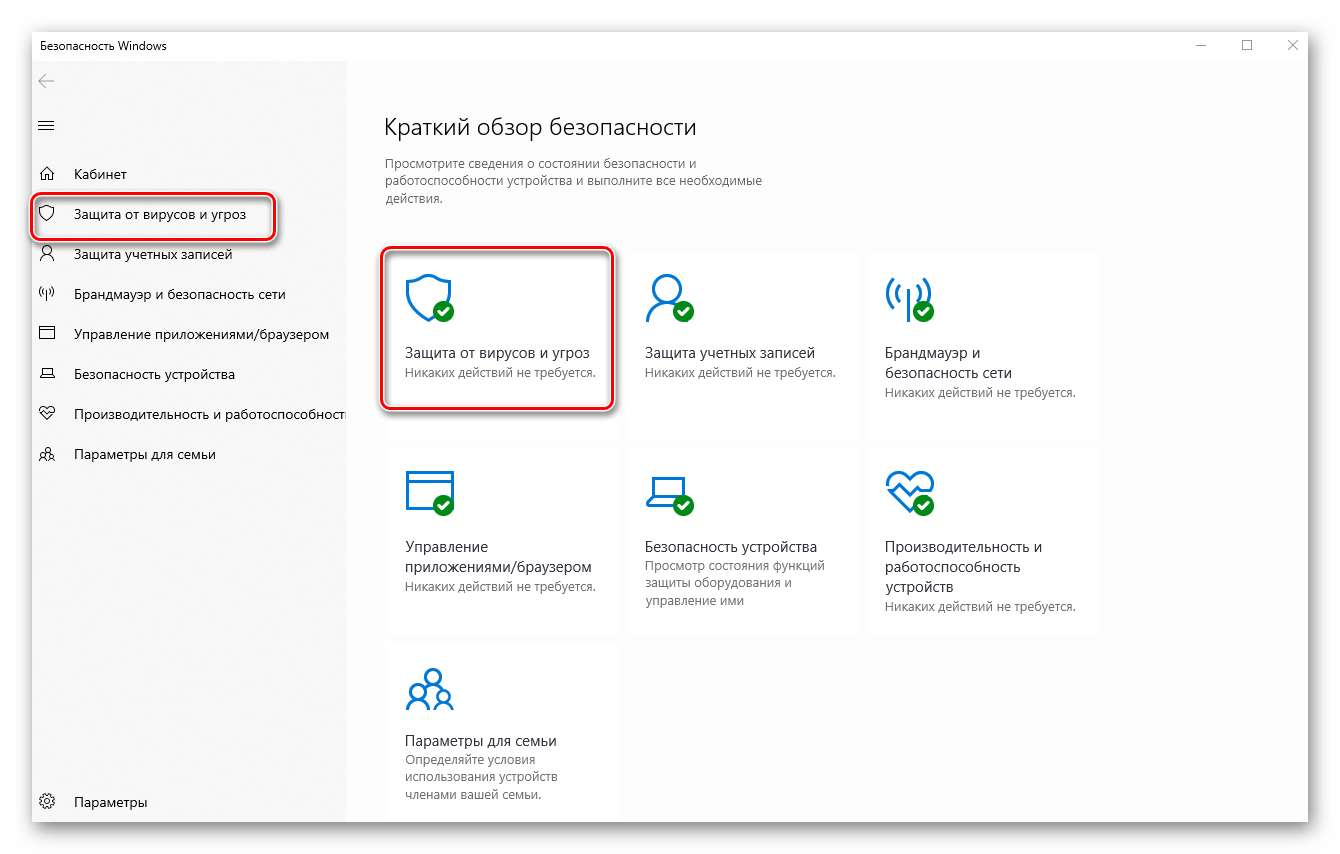Open the Безопасность устройства tile title
Image resolution: width=1340 pixels, height=854 pixels.
pos(731,547)
